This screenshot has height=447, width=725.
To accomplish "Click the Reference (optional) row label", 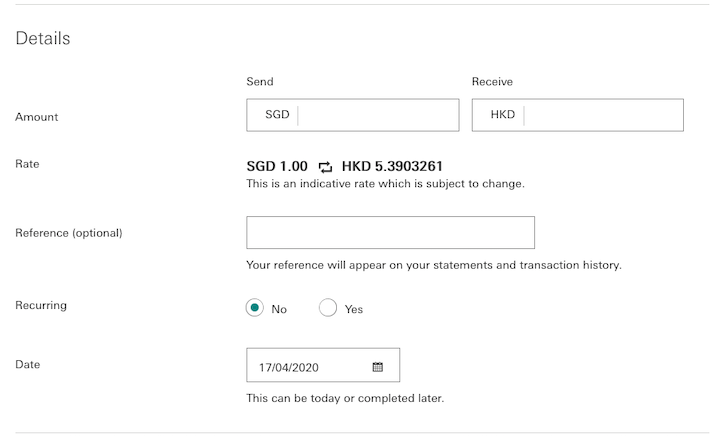I will tap(68, 233).
